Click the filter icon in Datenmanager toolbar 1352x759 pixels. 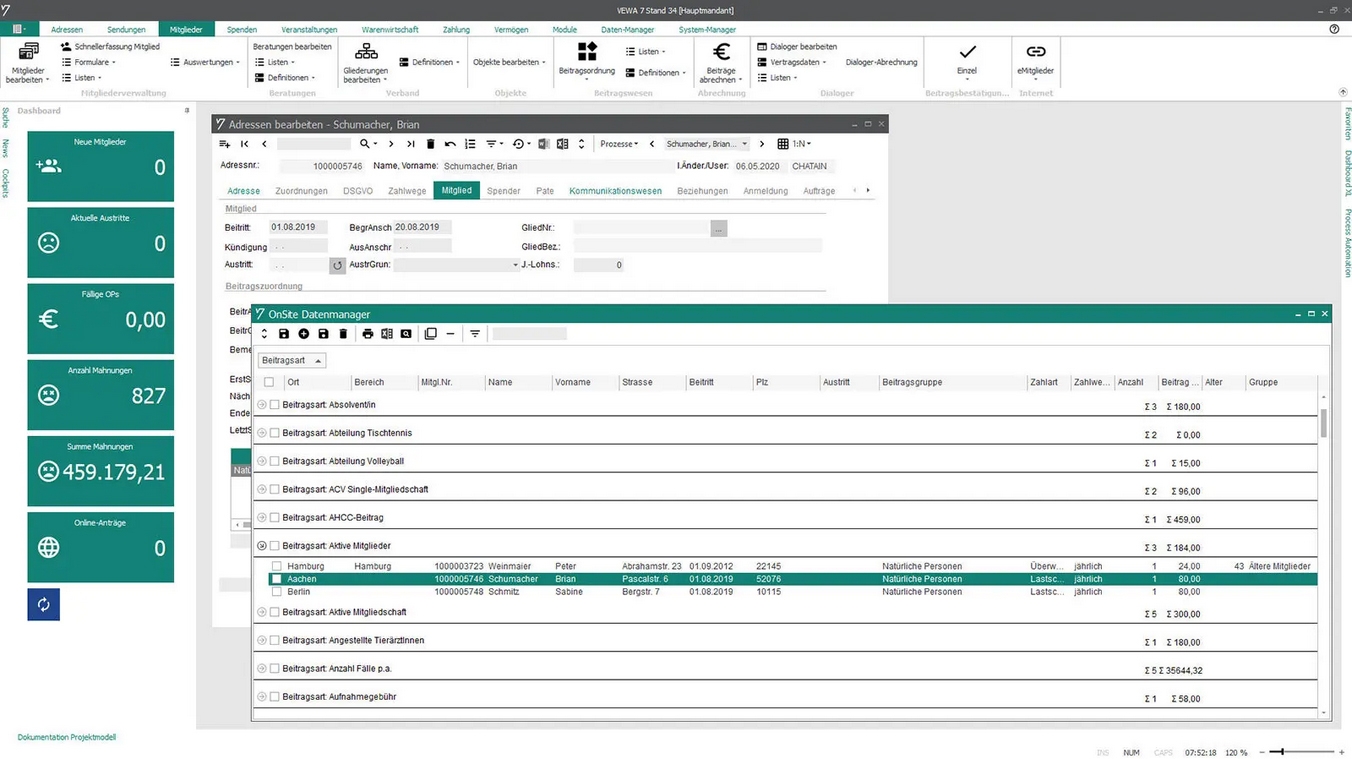coord(475,334)
